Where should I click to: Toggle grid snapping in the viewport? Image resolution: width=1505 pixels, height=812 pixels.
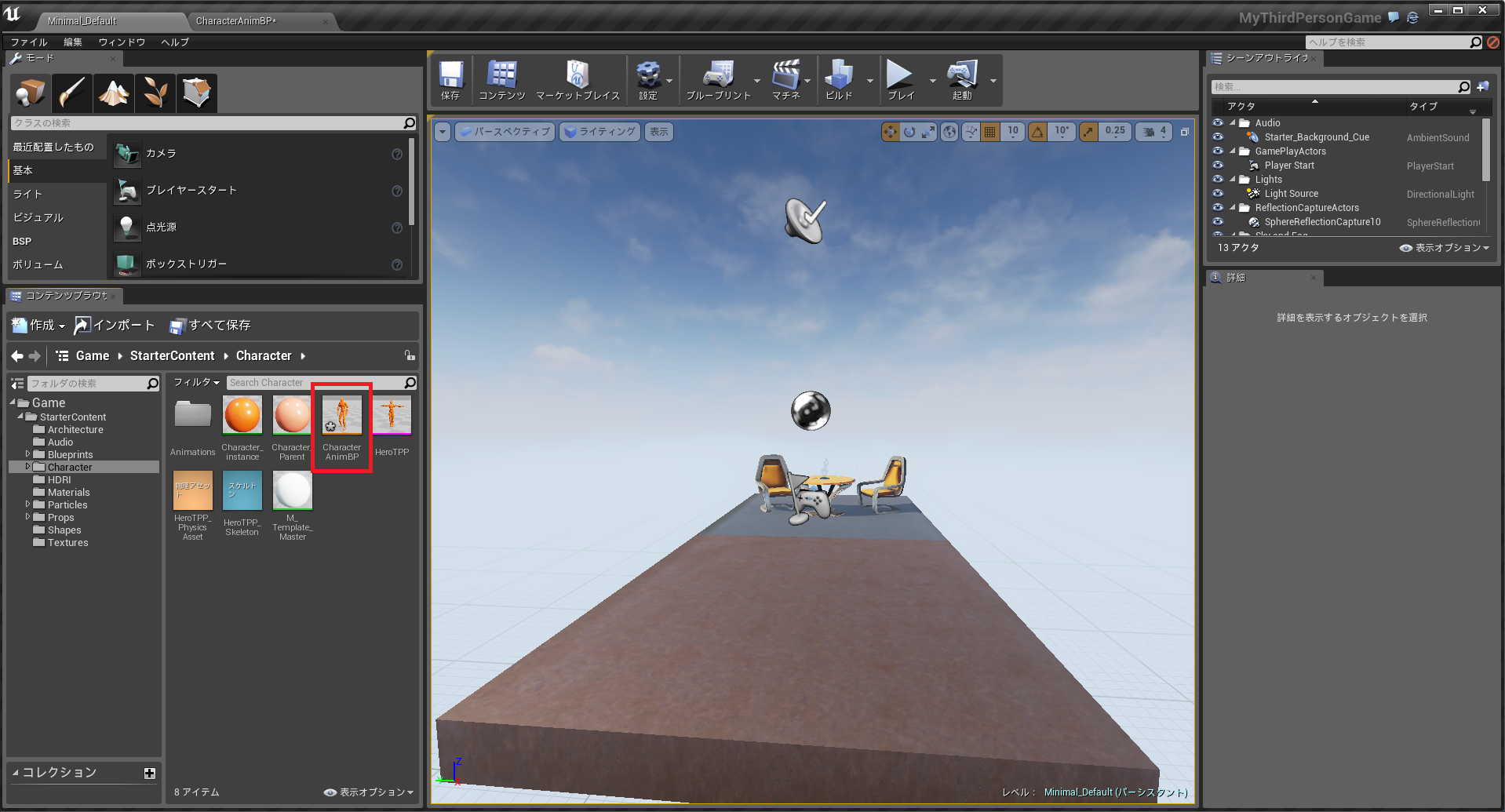click(990, 132)
